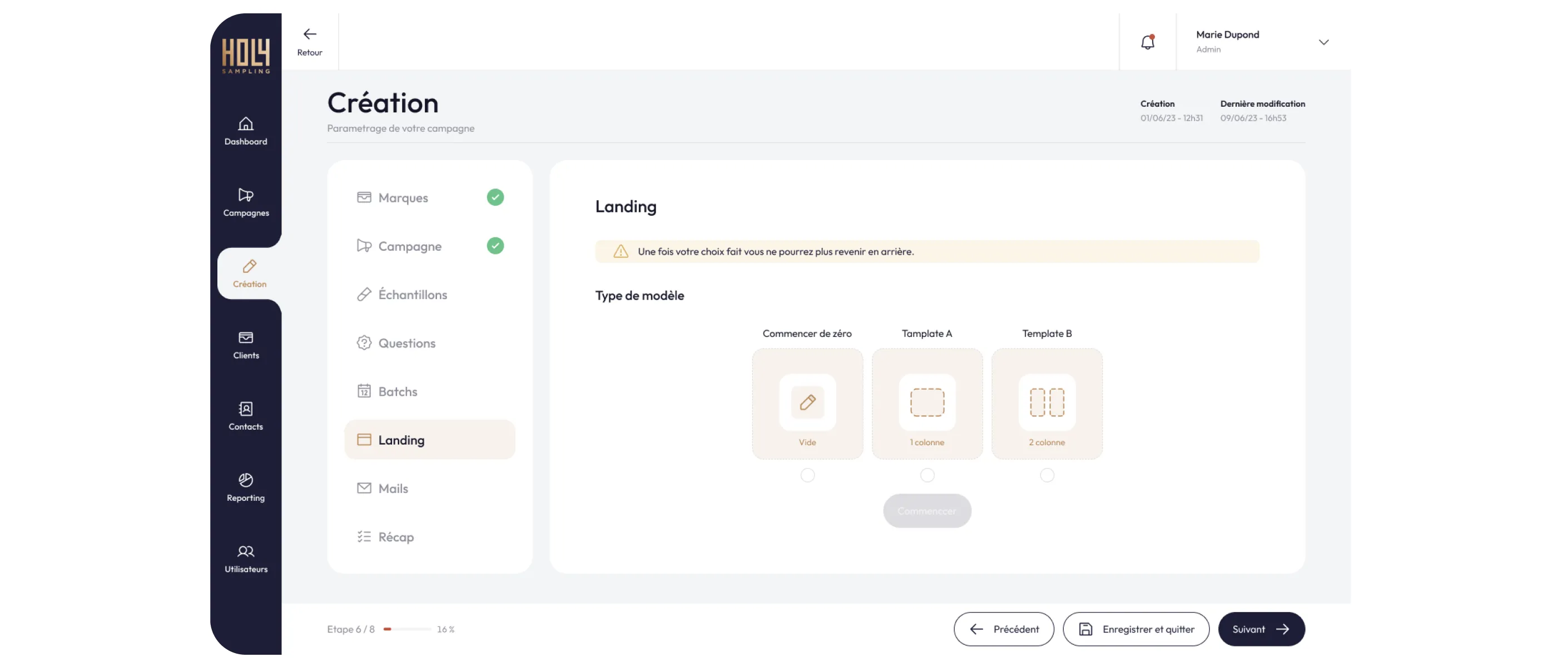1568x667 pixels.
Task: Open the Contacts address book icon
Action: click(x=245, y=409)
